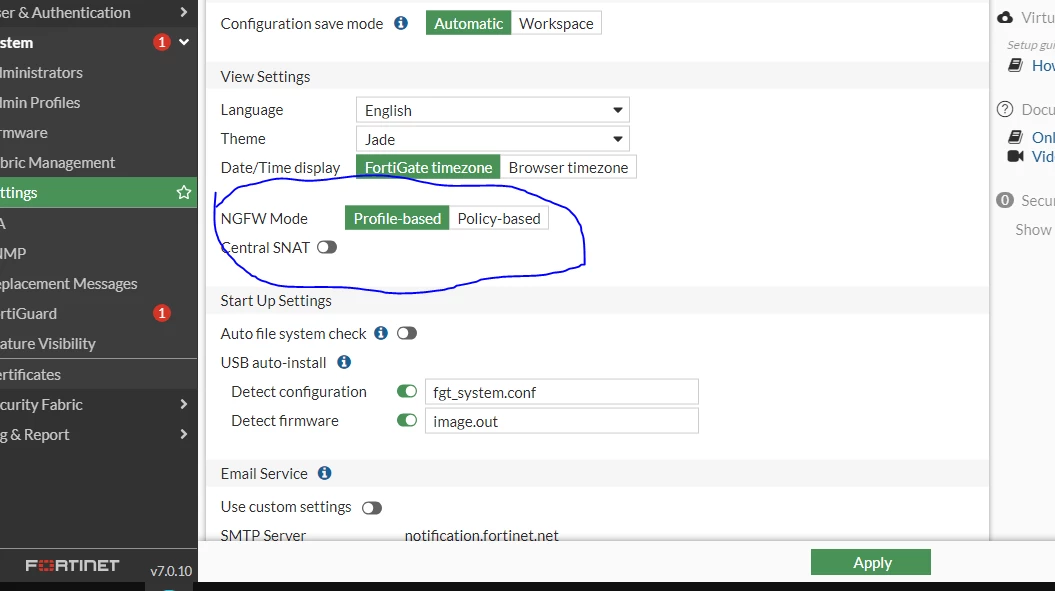
Task: Open the Language dropdown
Action: (493, 110)
